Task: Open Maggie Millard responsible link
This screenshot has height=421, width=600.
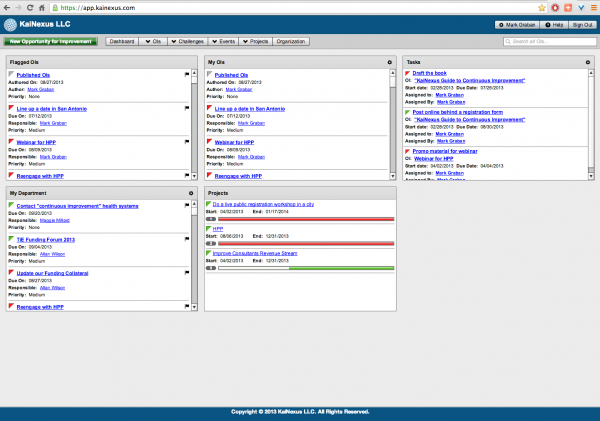Action: pos(55,220)
